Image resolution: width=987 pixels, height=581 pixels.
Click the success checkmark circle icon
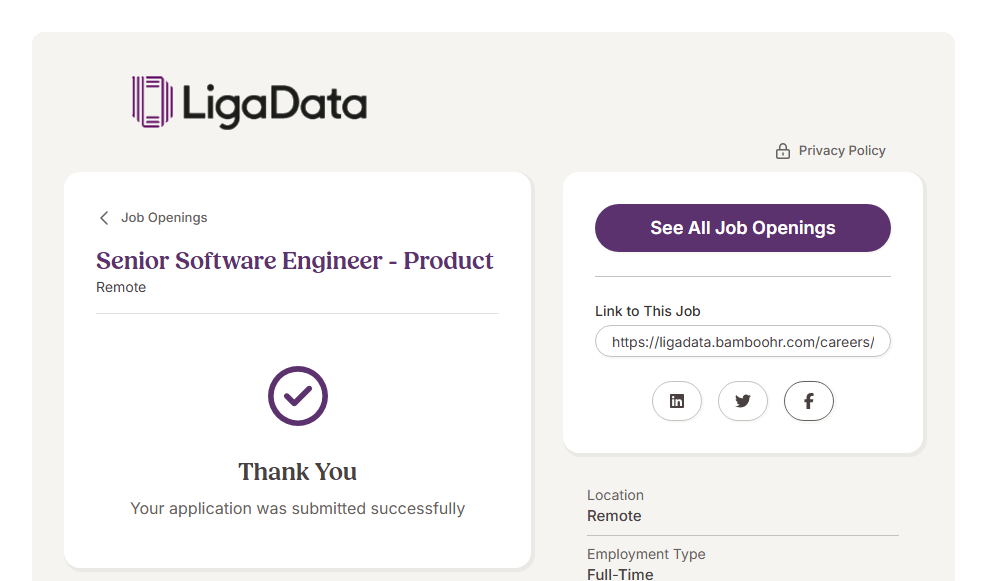(x=298, y=396)
